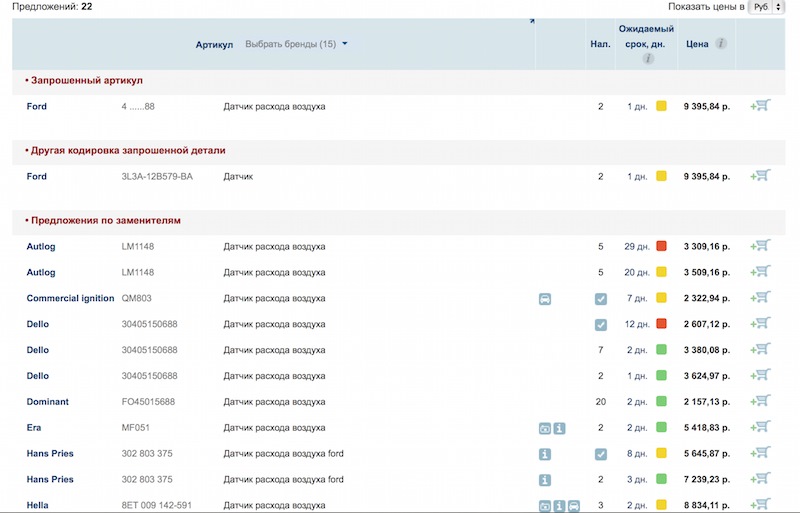Open info icon for Hans Pries 3 дн. row
Viewport: 800px width, 513px height.
click(545, 480)
